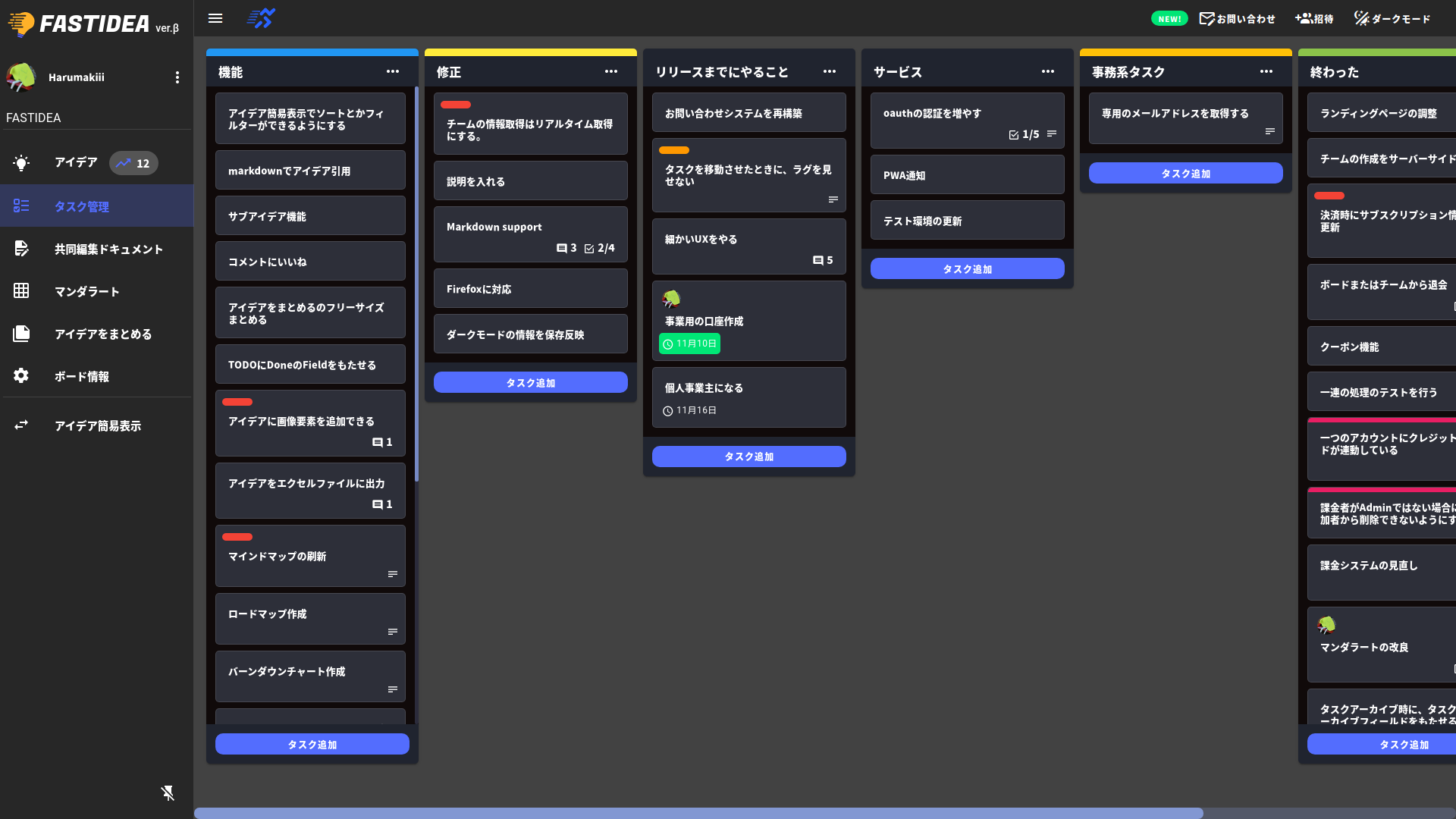The image size is (1456, 819).
Task: Open 共同編集ドキュメント sidebar item
Action: 108,249
